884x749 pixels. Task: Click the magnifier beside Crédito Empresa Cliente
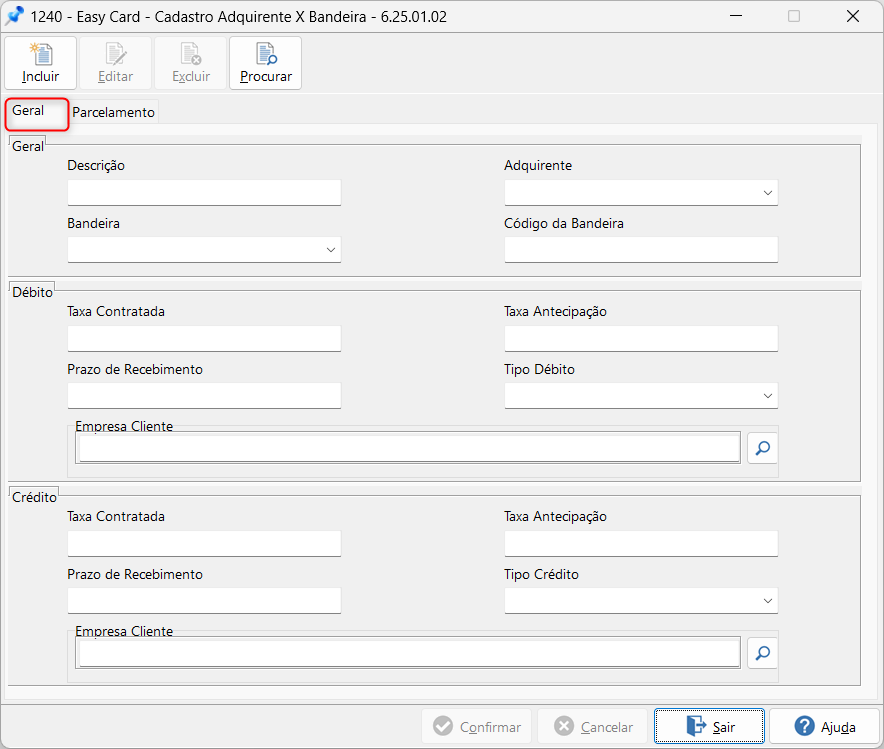click(762, 653)
